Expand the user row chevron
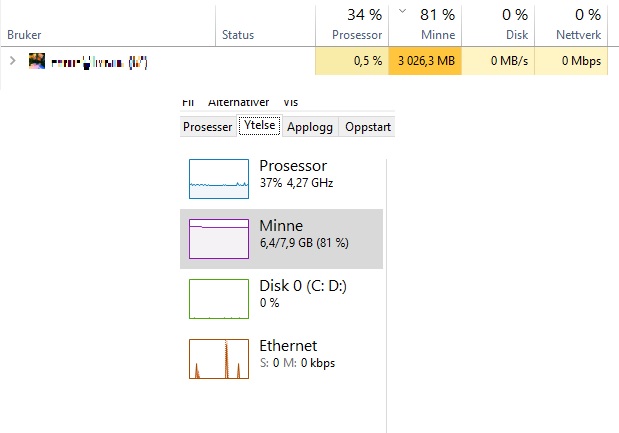The width and height of the screenshot is (619, 433). point(12,61)
